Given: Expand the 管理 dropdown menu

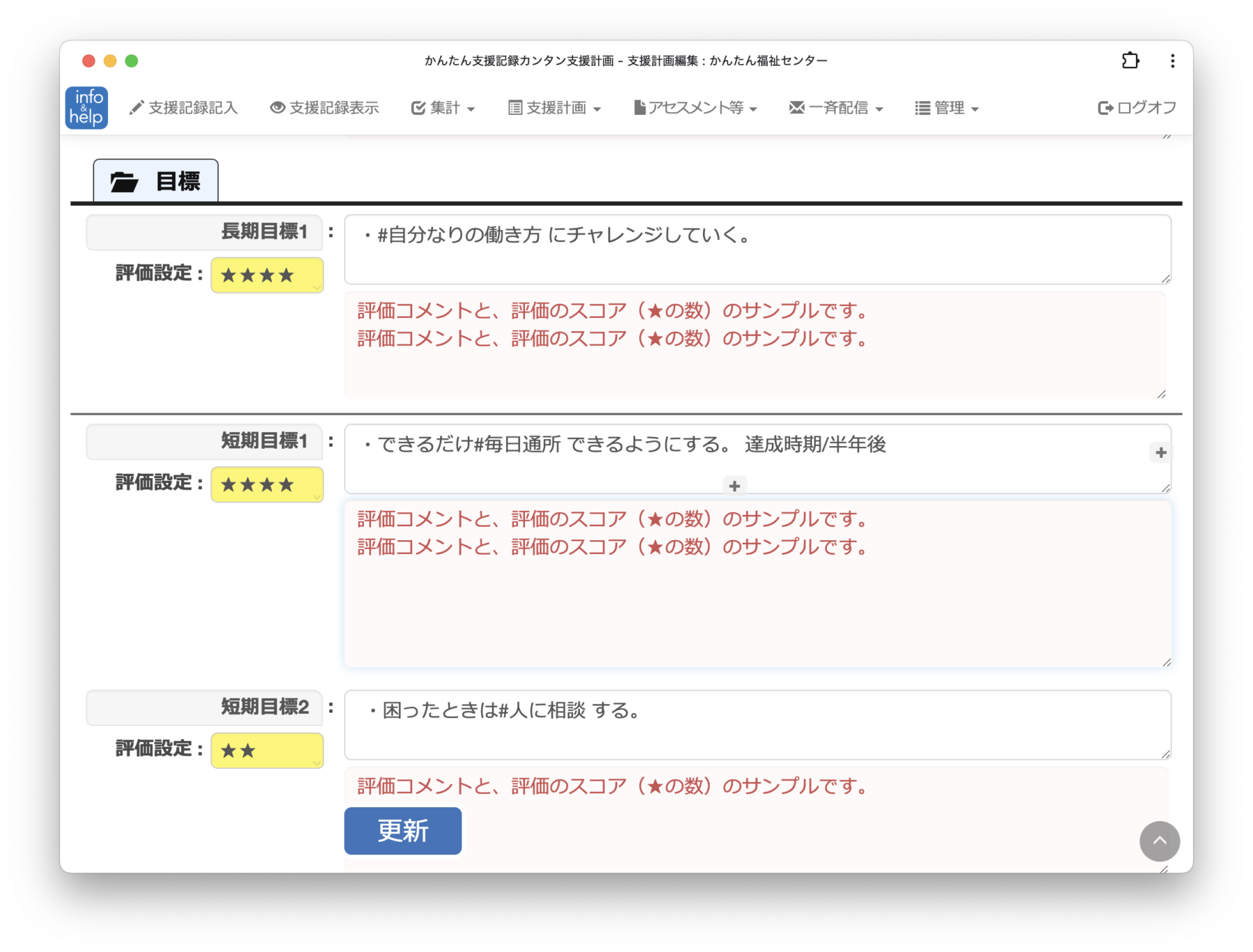Looking at the screenshot, I should (x=947, y=108).
